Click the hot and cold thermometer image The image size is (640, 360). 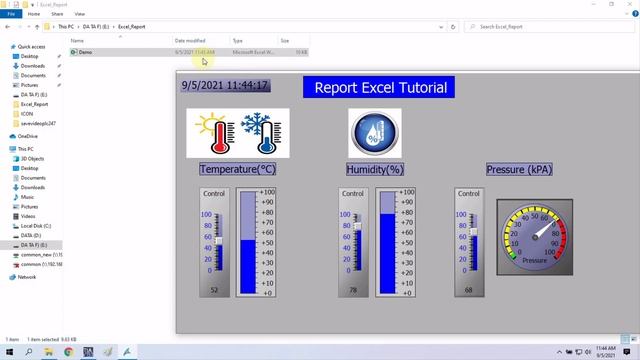238,133
